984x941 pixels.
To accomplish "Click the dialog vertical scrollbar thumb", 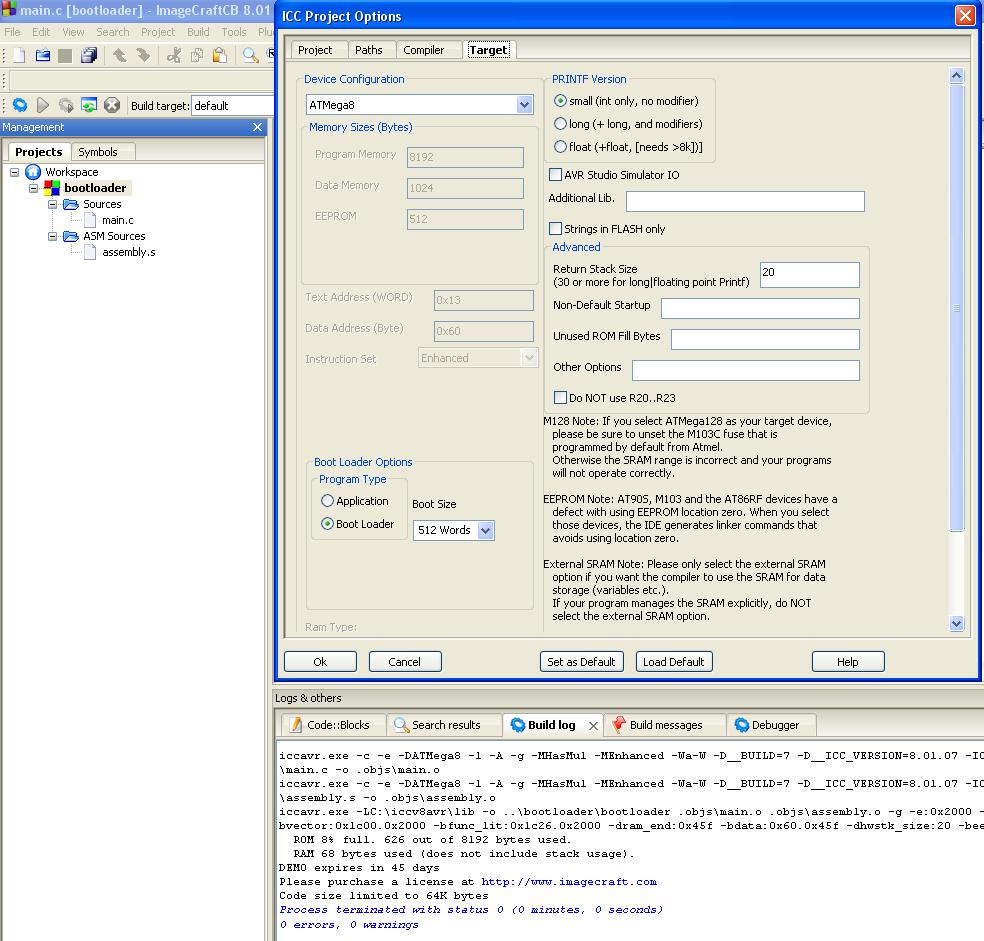I will point(956,308).
